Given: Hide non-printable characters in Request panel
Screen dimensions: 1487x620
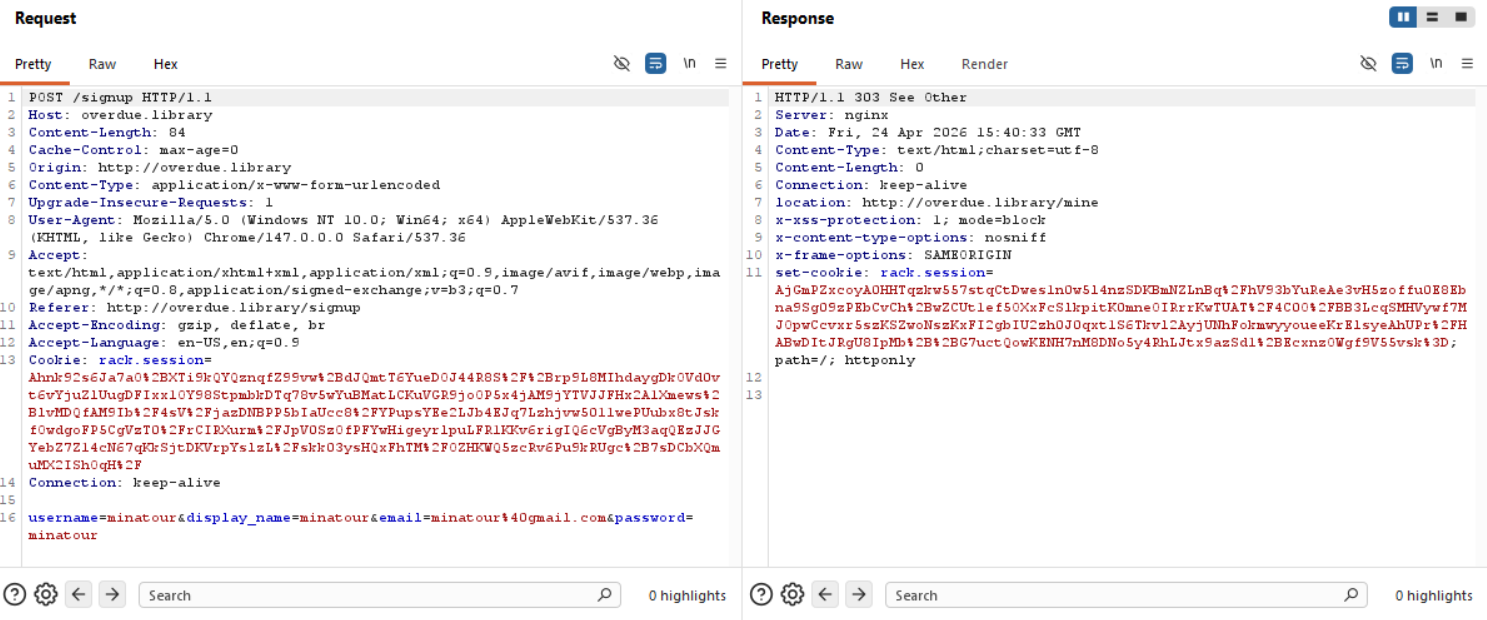Looking at the screenshot, I should tap(622, 64).
